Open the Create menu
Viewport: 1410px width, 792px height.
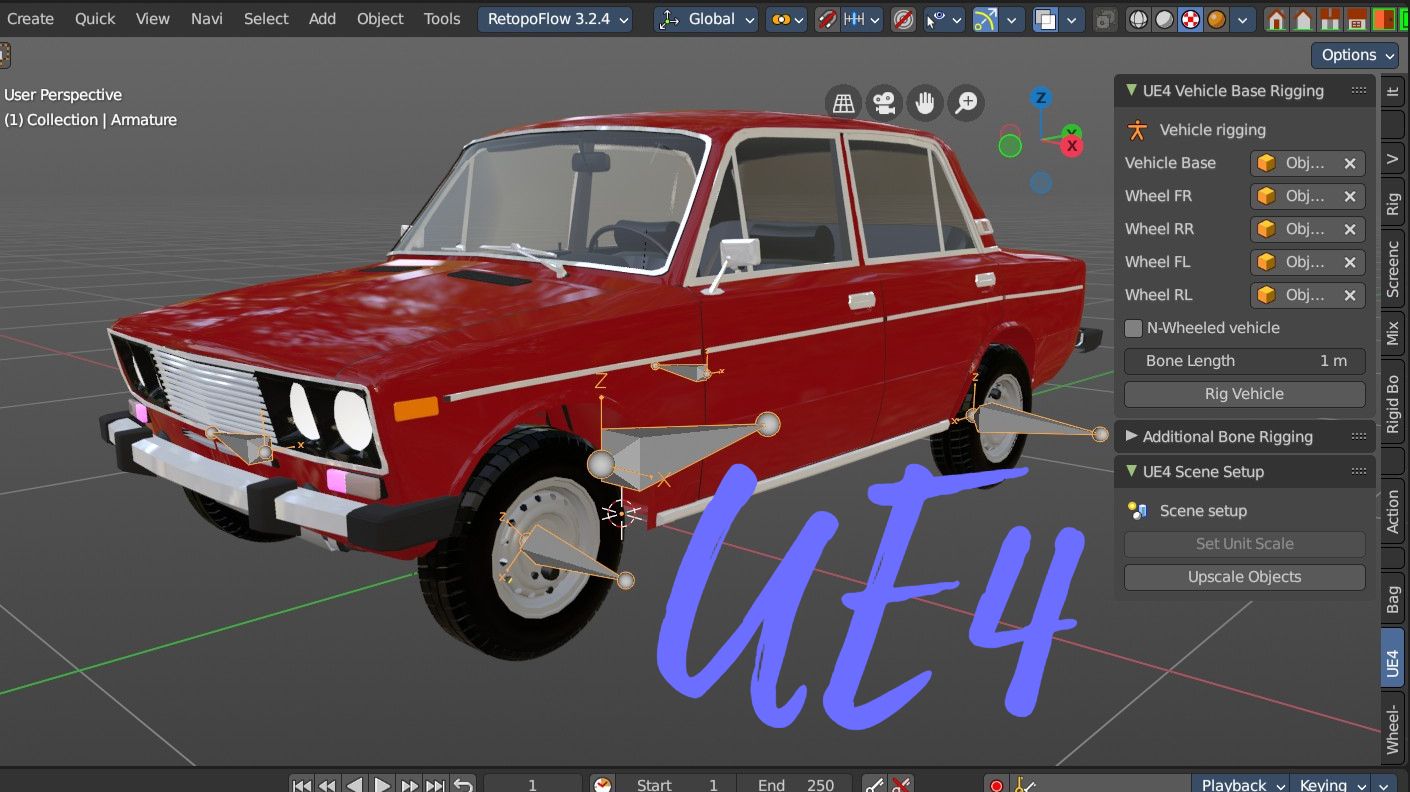[30, 19]
